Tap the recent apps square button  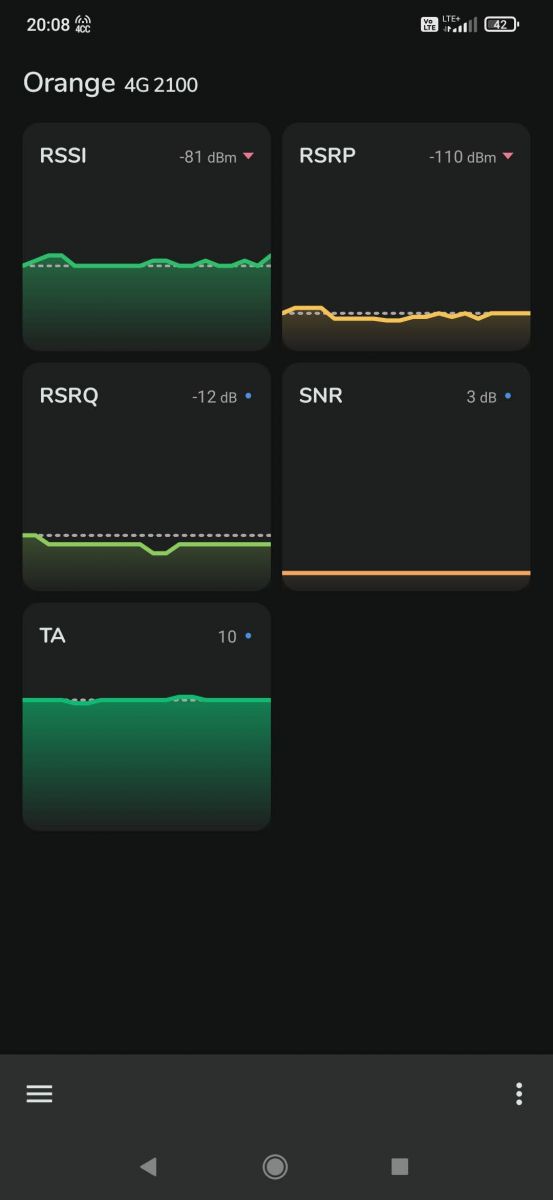tap(400, 1166)
